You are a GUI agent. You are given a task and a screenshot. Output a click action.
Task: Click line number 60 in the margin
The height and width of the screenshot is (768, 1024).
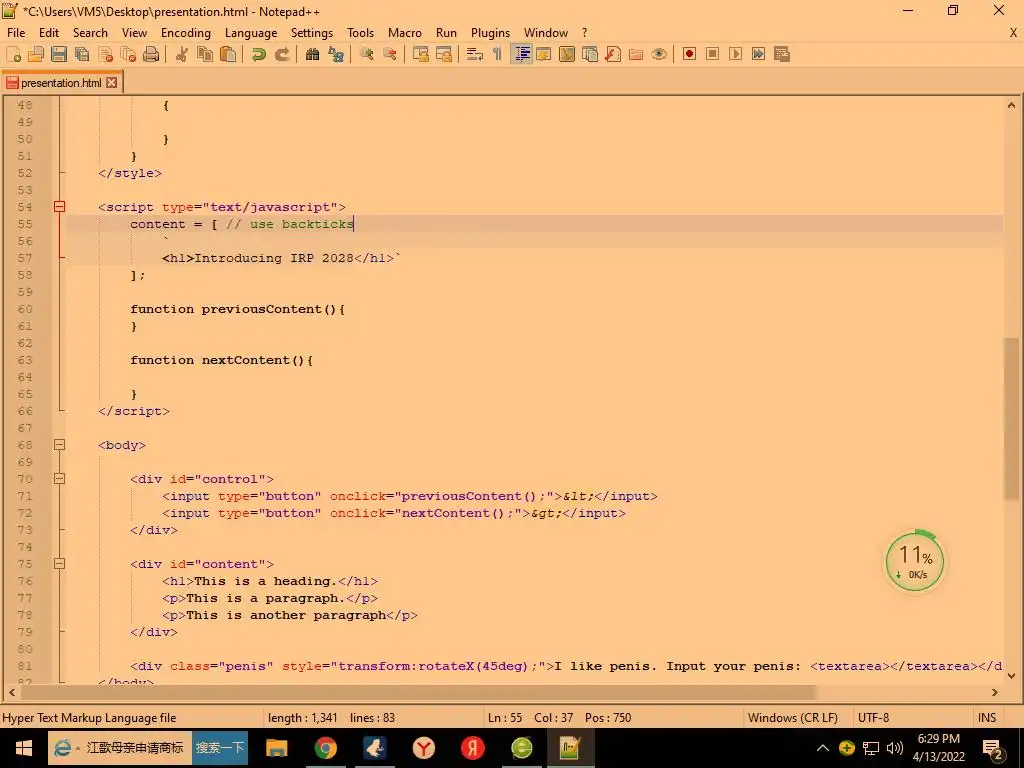point(25,309)
